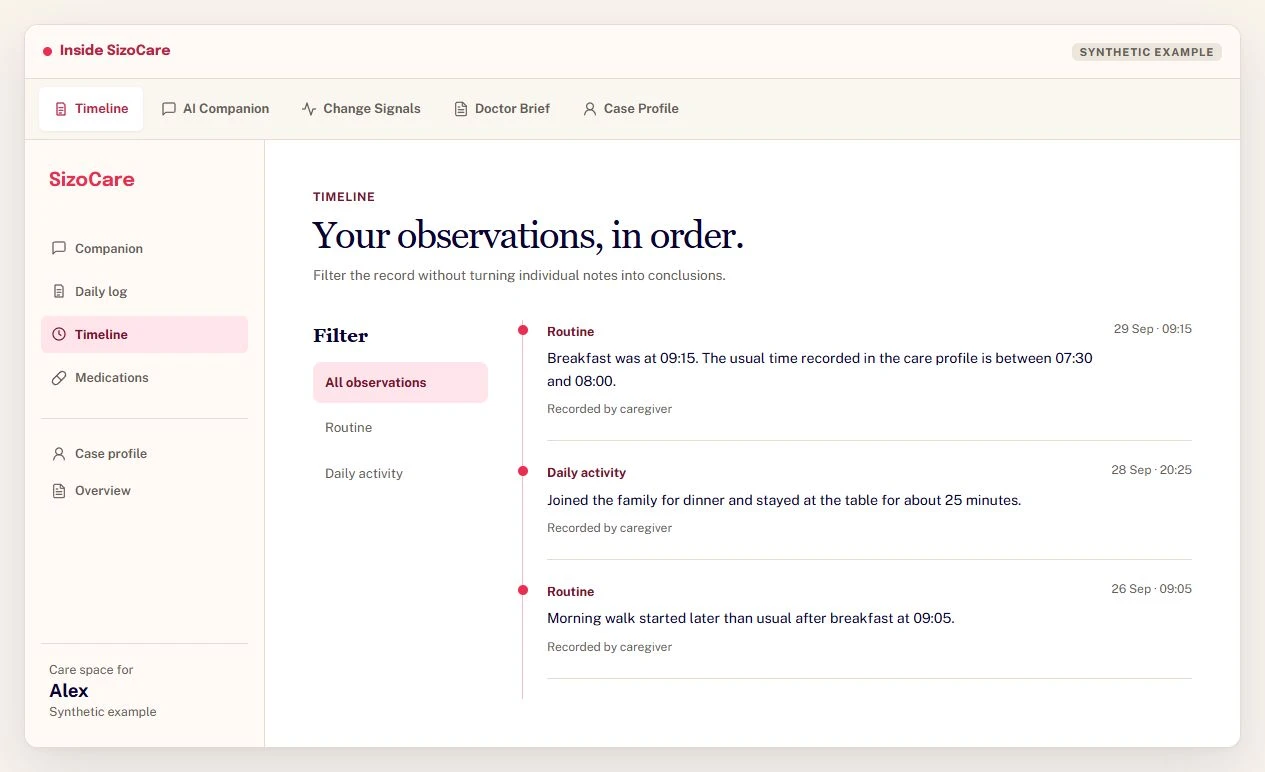1265x772 pixels.
Task: Click the timeline marker for 29 Sep
Action: (522, 330)
